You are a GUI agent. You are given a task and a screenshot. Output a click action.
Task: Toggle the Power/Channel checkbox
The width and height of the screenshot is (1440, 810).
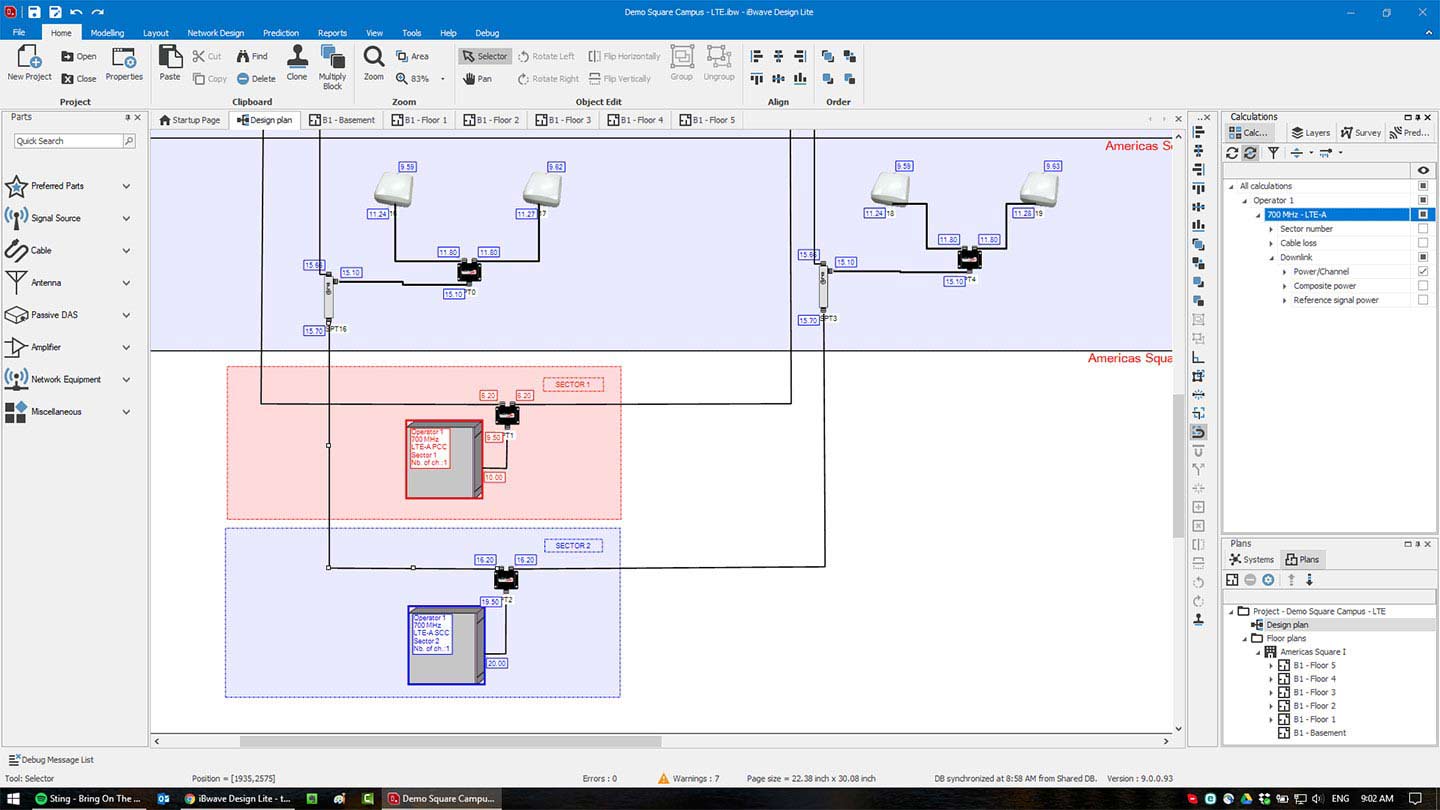(1423, 272)
